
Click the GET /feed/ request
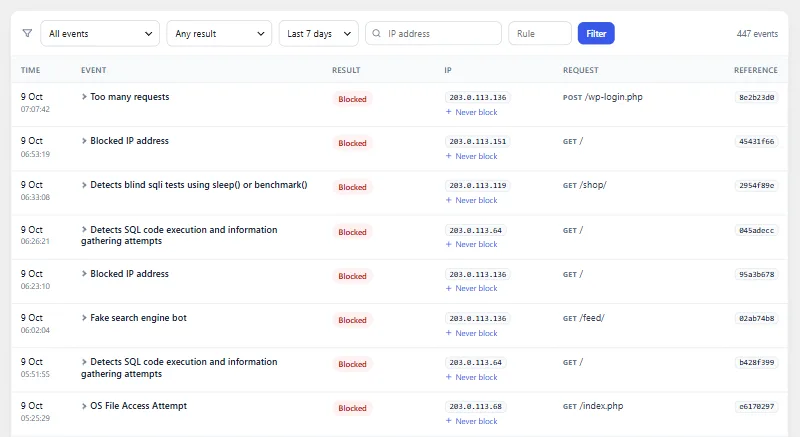click(584, 318)
